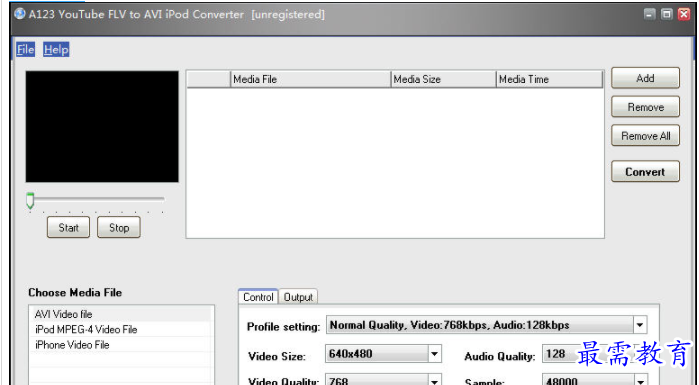
Task: Open the File menu
Action: (25, 49)
